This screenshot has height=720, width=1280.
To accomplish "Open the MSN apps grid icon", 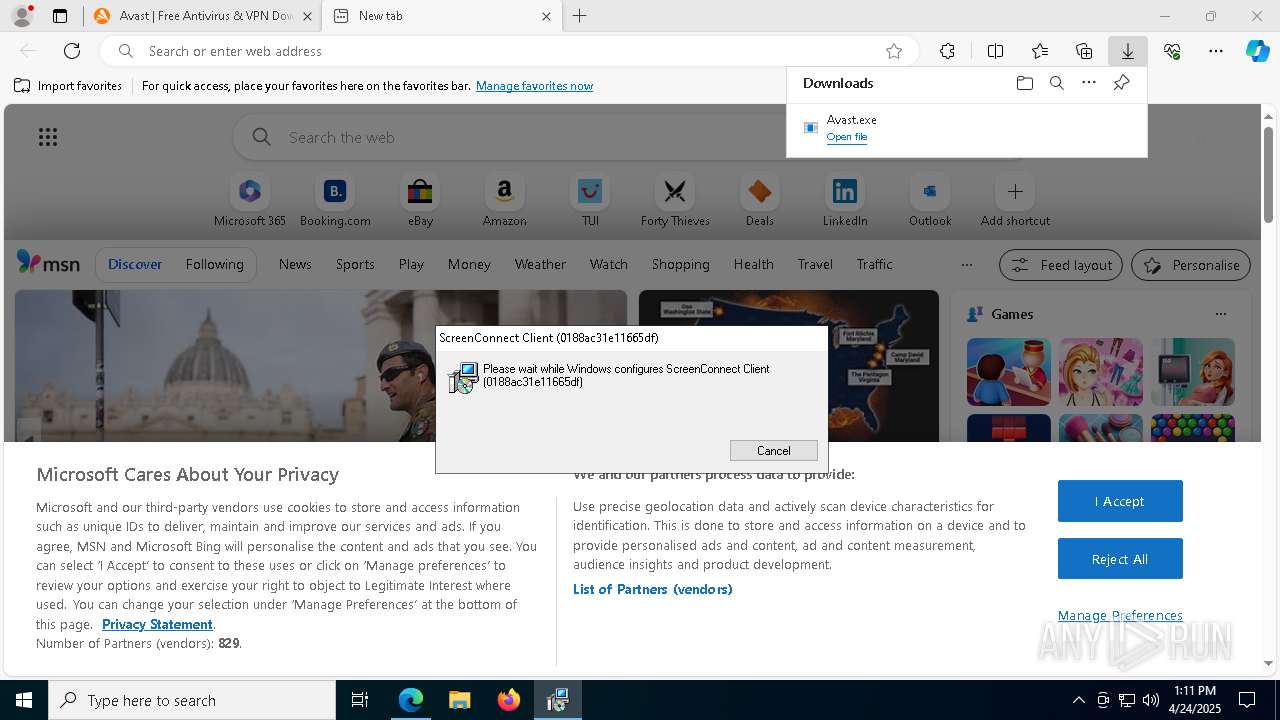I will 48,137.
